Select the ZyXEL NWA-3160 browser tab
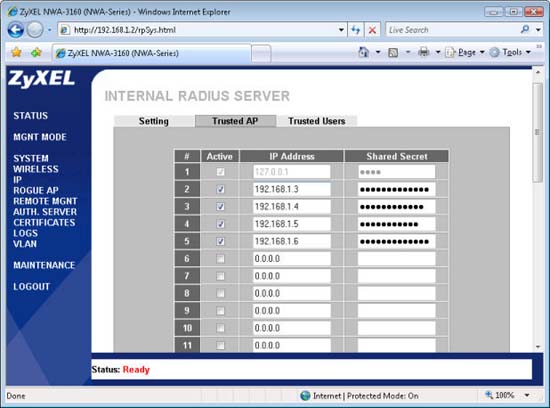Image resolution: width=550 pixels, height=408 pixels. click(x=152, y=53)
